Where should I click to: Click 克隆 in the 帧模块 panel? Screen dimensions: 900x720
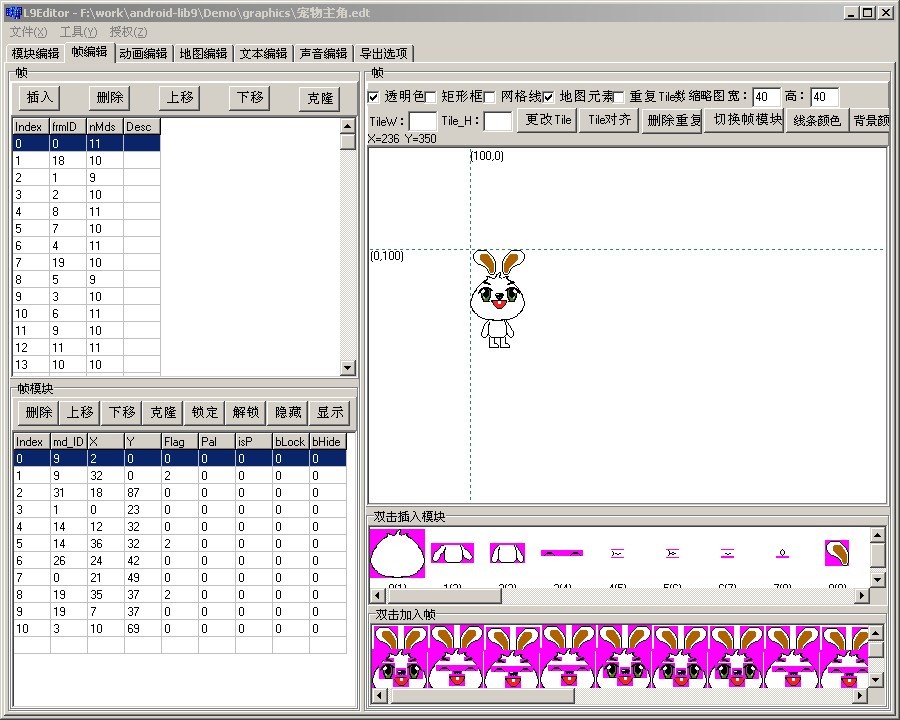(163, 412)
